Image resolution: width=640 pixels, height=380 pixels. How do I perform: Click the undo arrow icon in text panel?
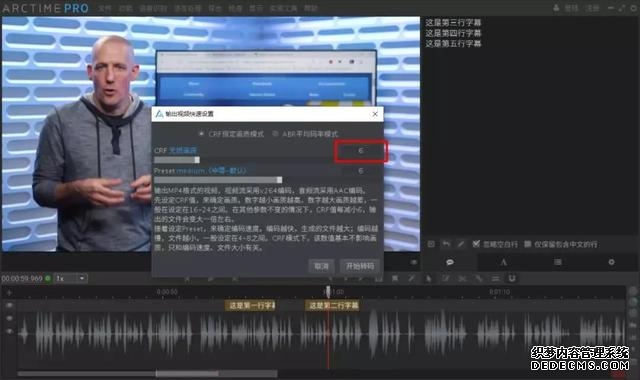click(x=446, y=244)
